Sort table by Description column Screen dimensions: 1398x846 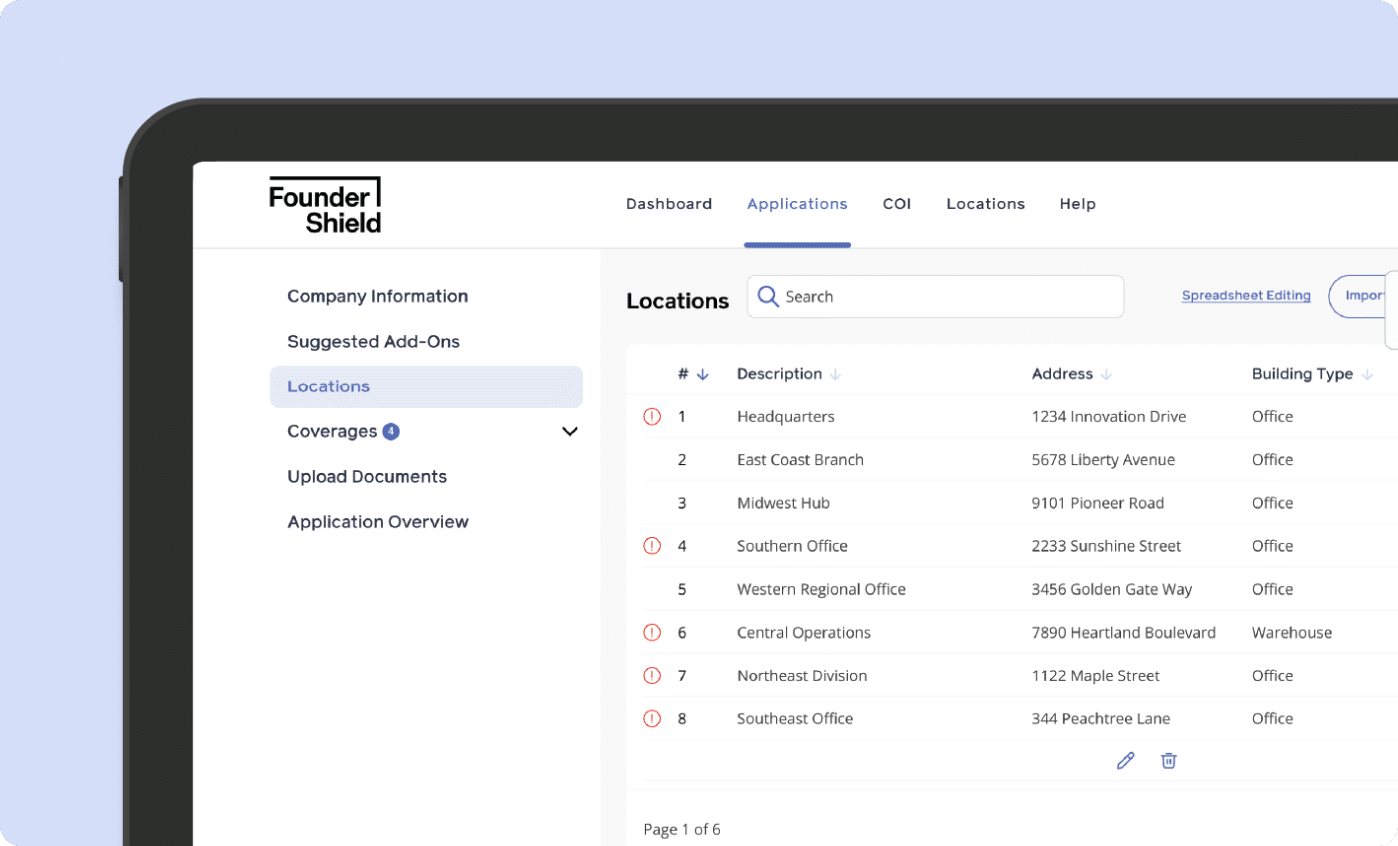[835, 375]
